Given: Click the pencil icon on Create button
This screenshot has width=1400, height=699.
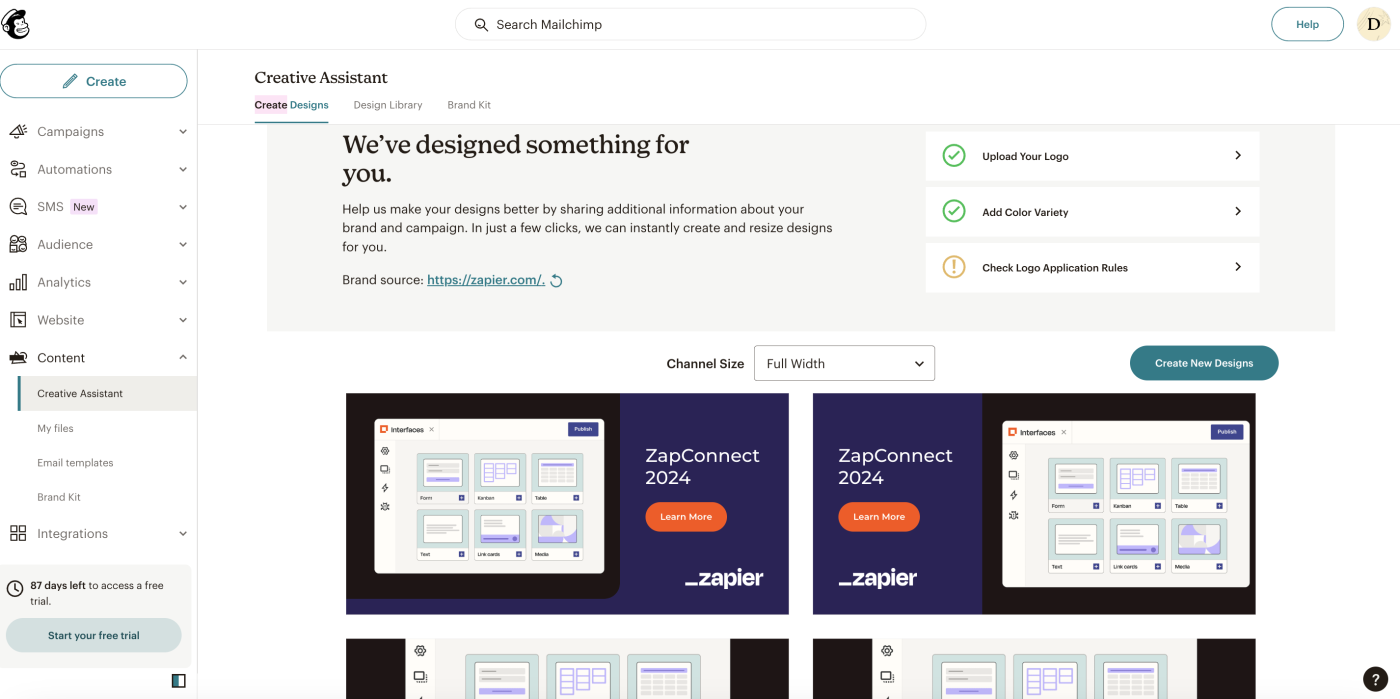Looking at the screenshot, I should (x=70, y=81).
